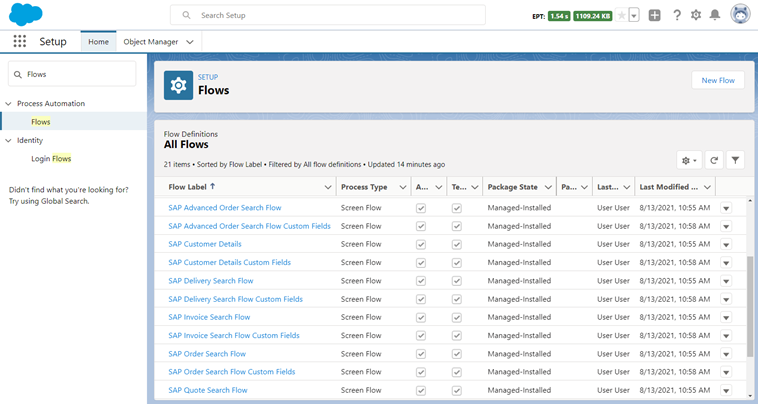758x404 pixels.
Task: Open the setup gear menu in header
Action: click(x=696, y=15)
